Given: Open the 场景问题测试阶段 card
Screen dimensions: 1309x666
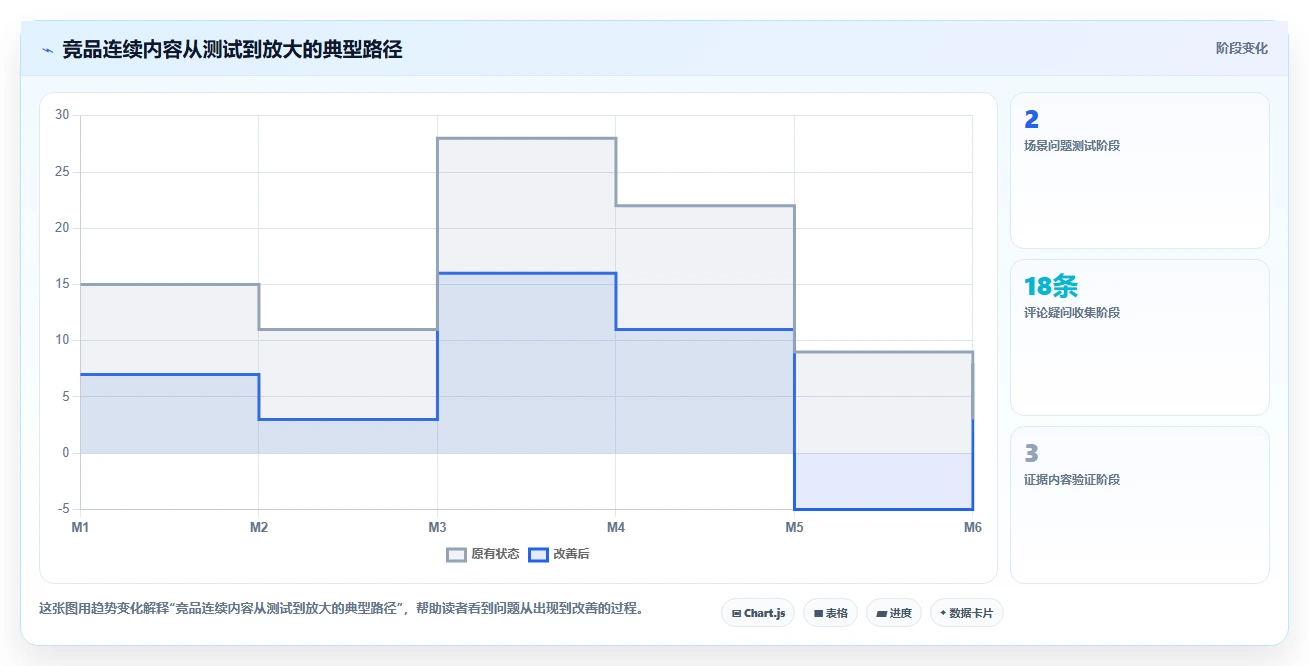Looking at the screenshot, I should coord(1140,170).
